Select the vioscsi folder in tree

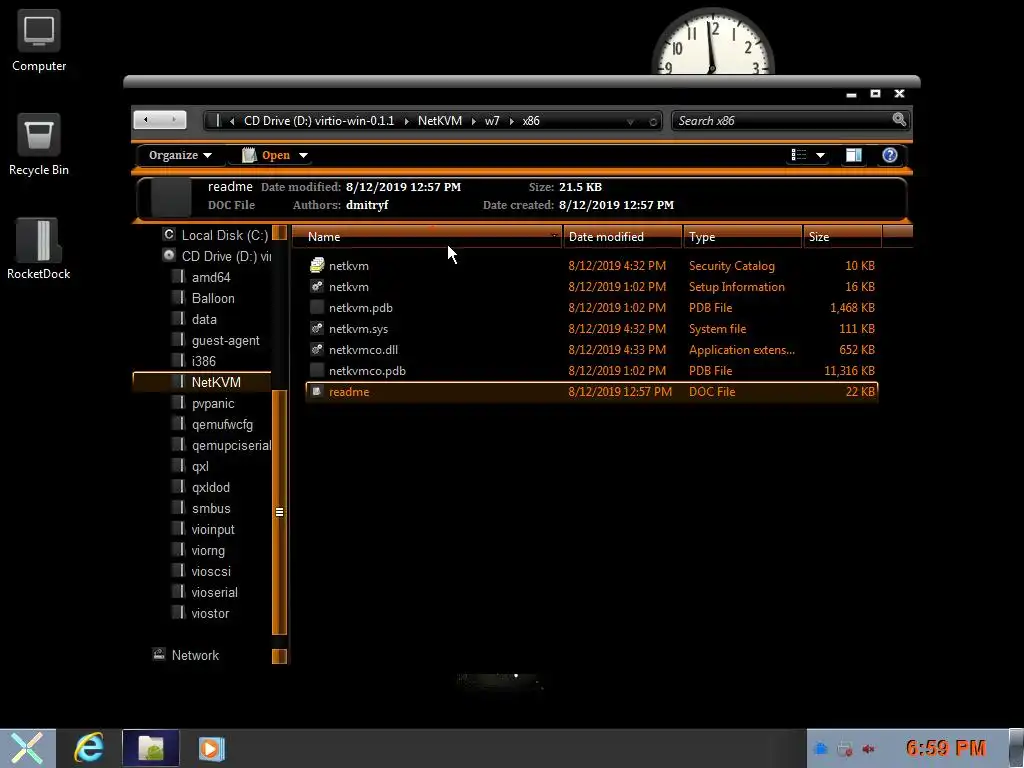point(211,571)
